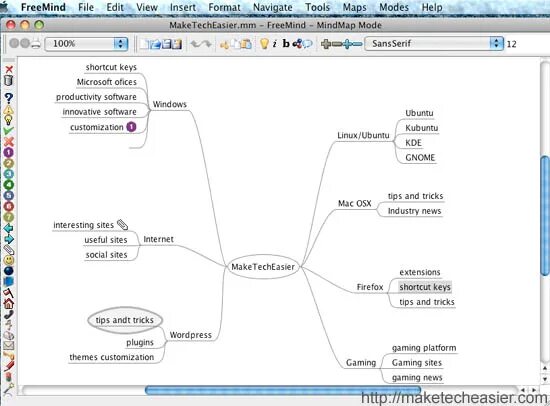Click the red X remove-last-icon button
This screenshot has width=550, height=406.
9,69
